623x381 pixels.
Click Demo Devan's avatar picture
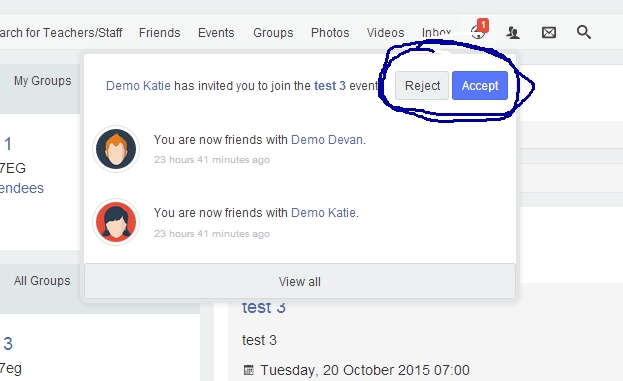(x=116, y=149)
